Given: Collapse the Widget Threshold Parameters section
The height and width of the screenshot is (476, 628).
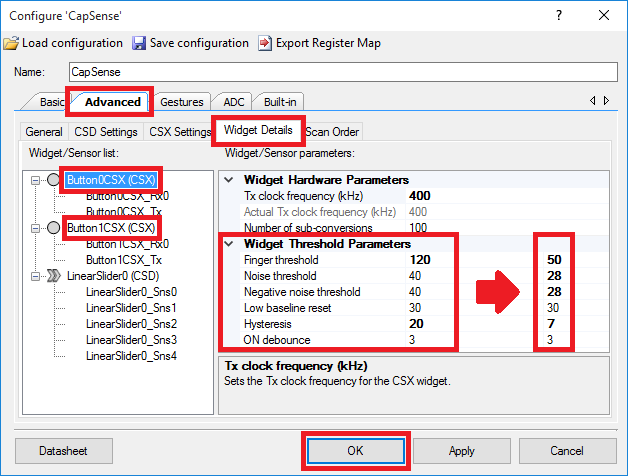Looking at the screenshot, I should tap(229, 244).
